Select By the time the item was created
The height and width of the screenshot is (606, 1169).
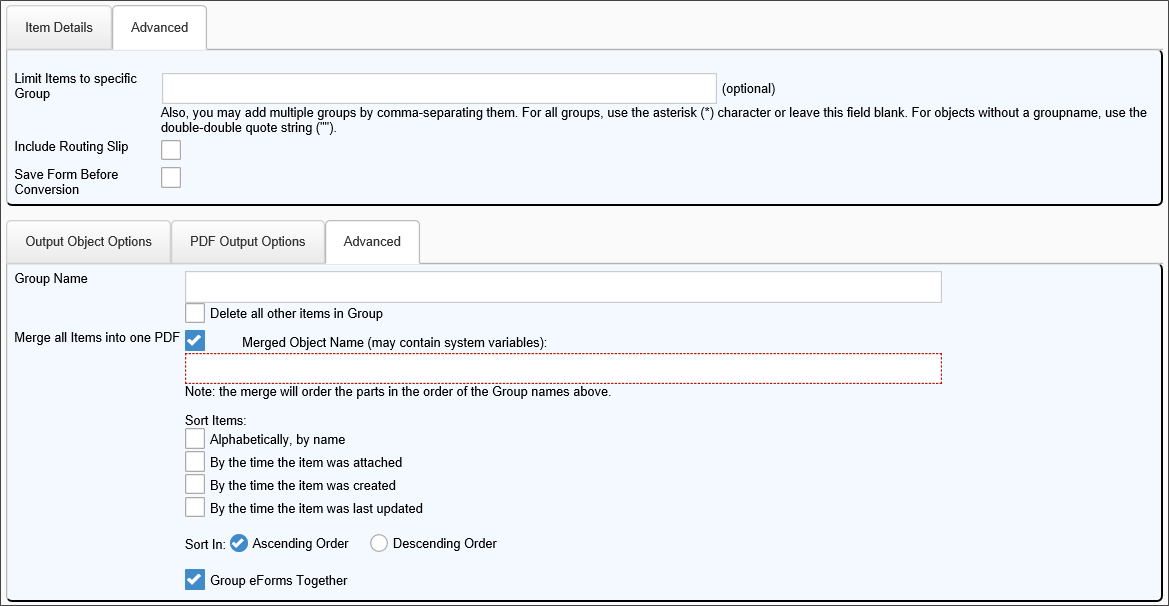[195, 485]
